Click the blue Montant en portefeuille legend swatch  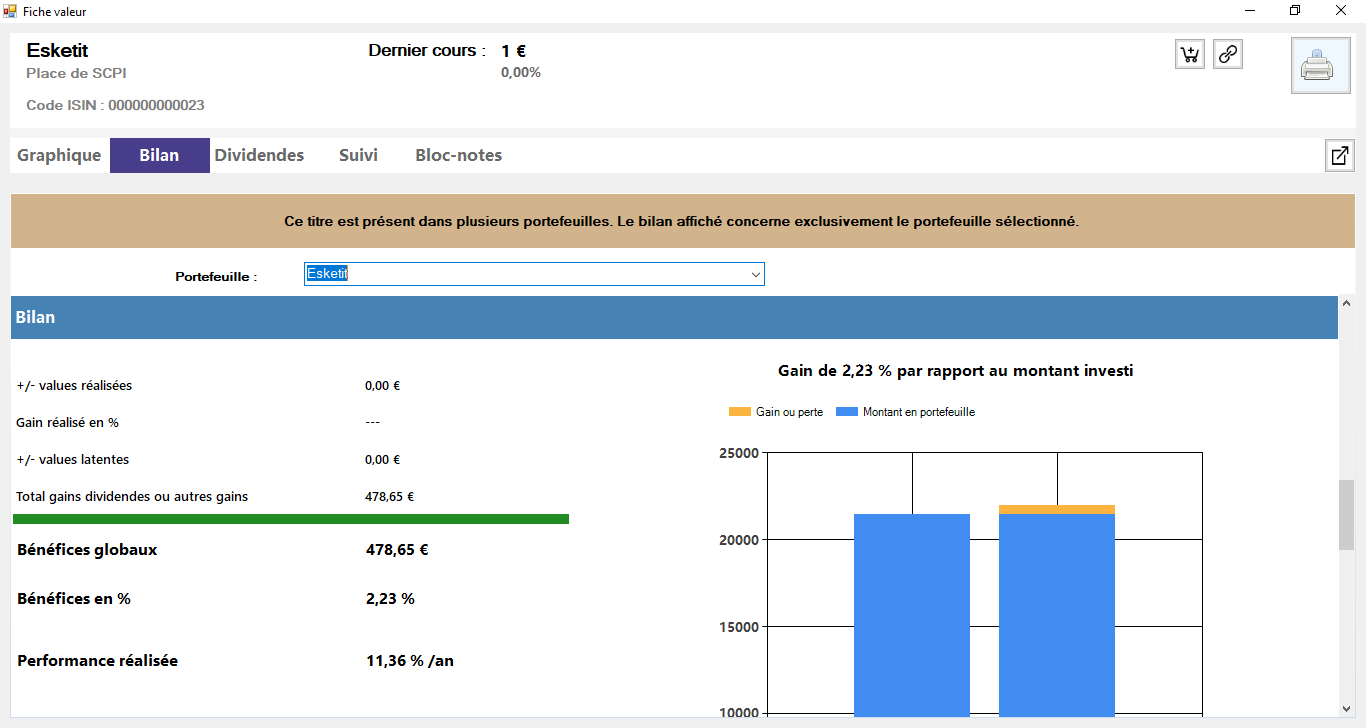pyautogui.click(x=846, y=412)
